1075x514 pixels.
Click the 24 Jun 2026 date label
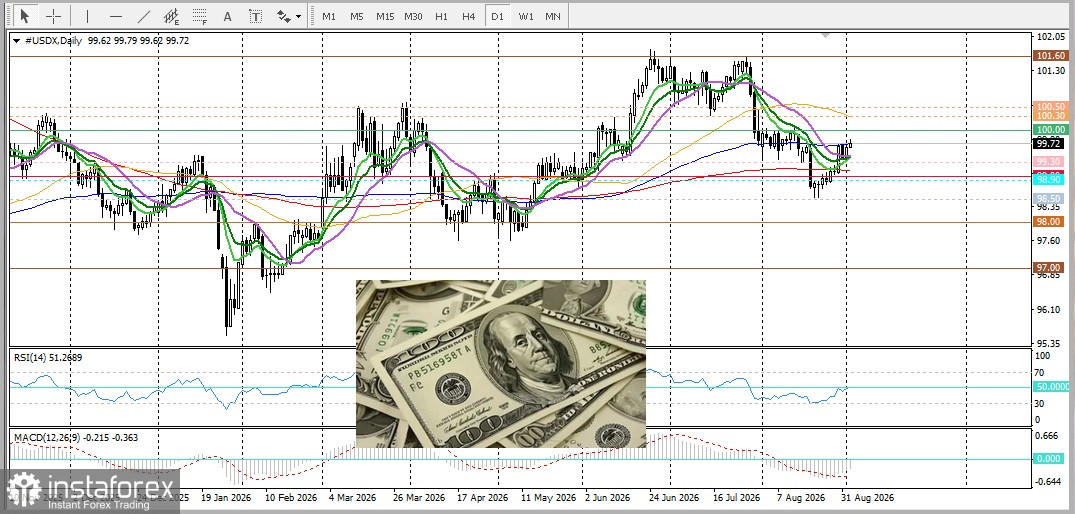tap(673, 496)
